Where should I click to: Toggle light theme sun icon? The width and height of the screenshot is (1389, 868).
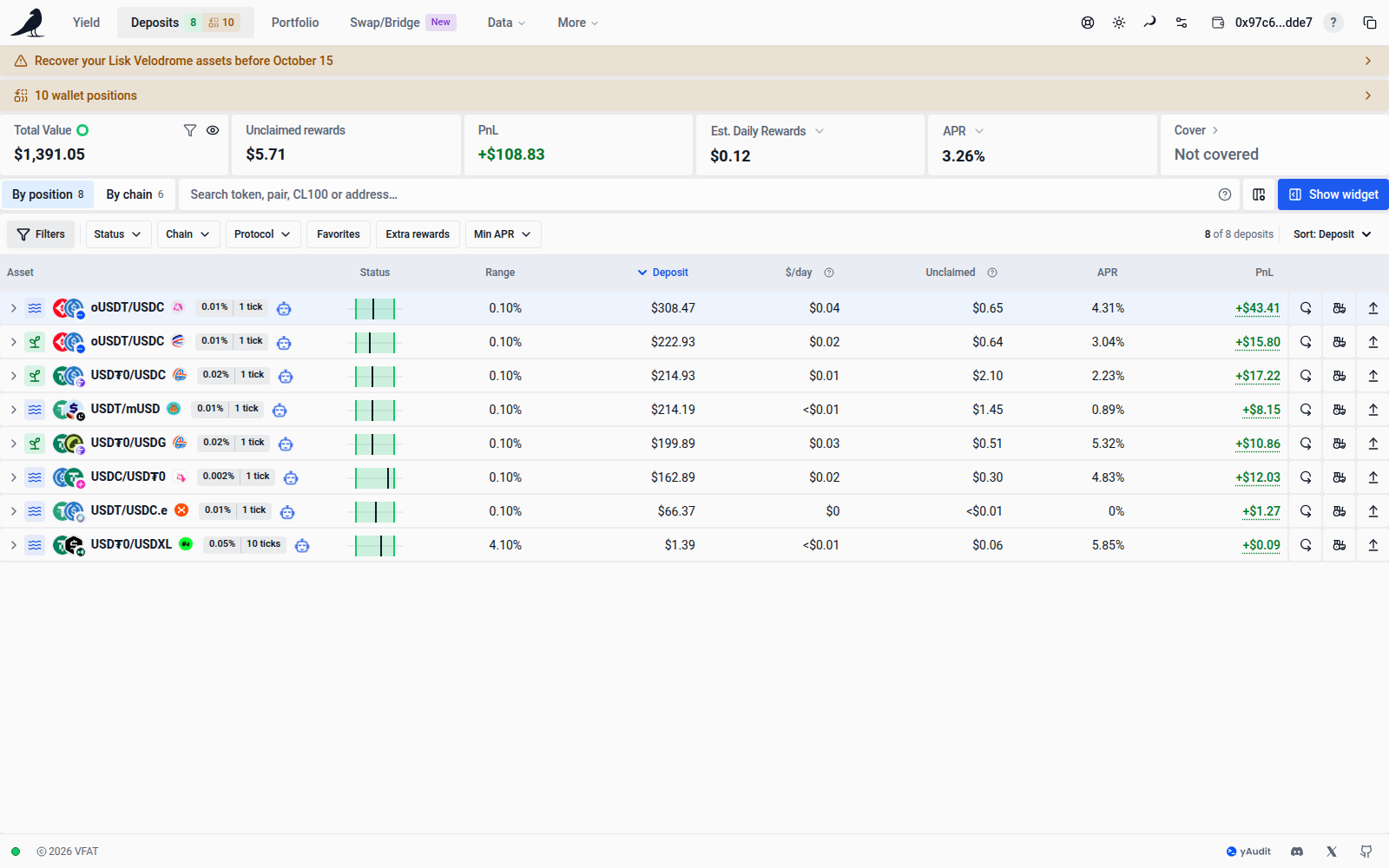(1119, 23)
